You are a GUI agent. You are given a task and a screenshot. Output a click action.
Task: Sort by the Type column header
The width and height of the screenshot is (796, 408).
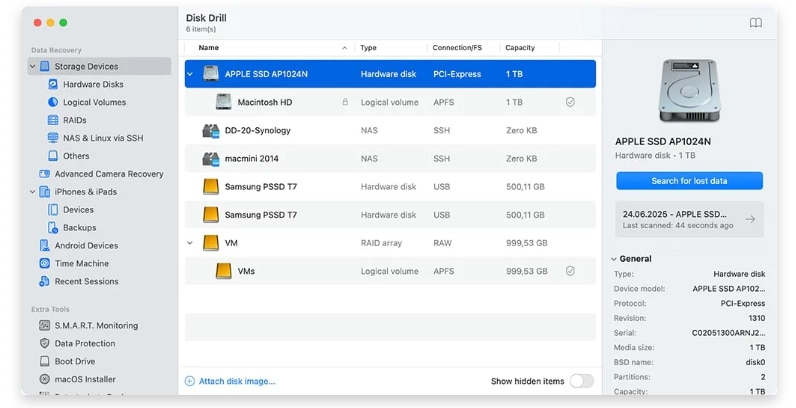(x=369, y=48)
